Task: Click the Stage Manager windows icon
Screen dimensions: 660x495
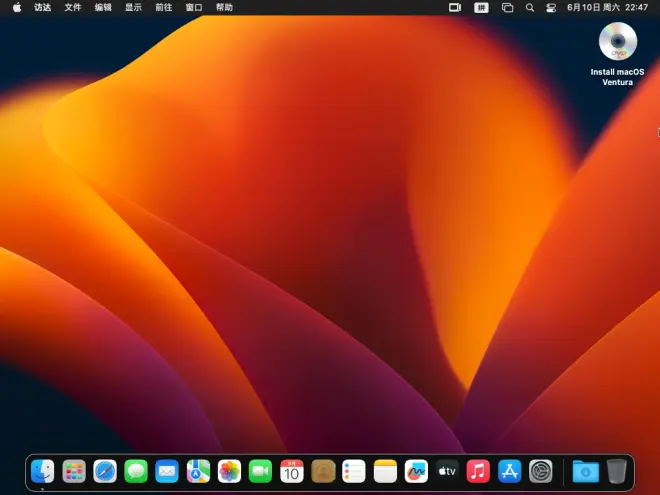Action: click(507, 8)
